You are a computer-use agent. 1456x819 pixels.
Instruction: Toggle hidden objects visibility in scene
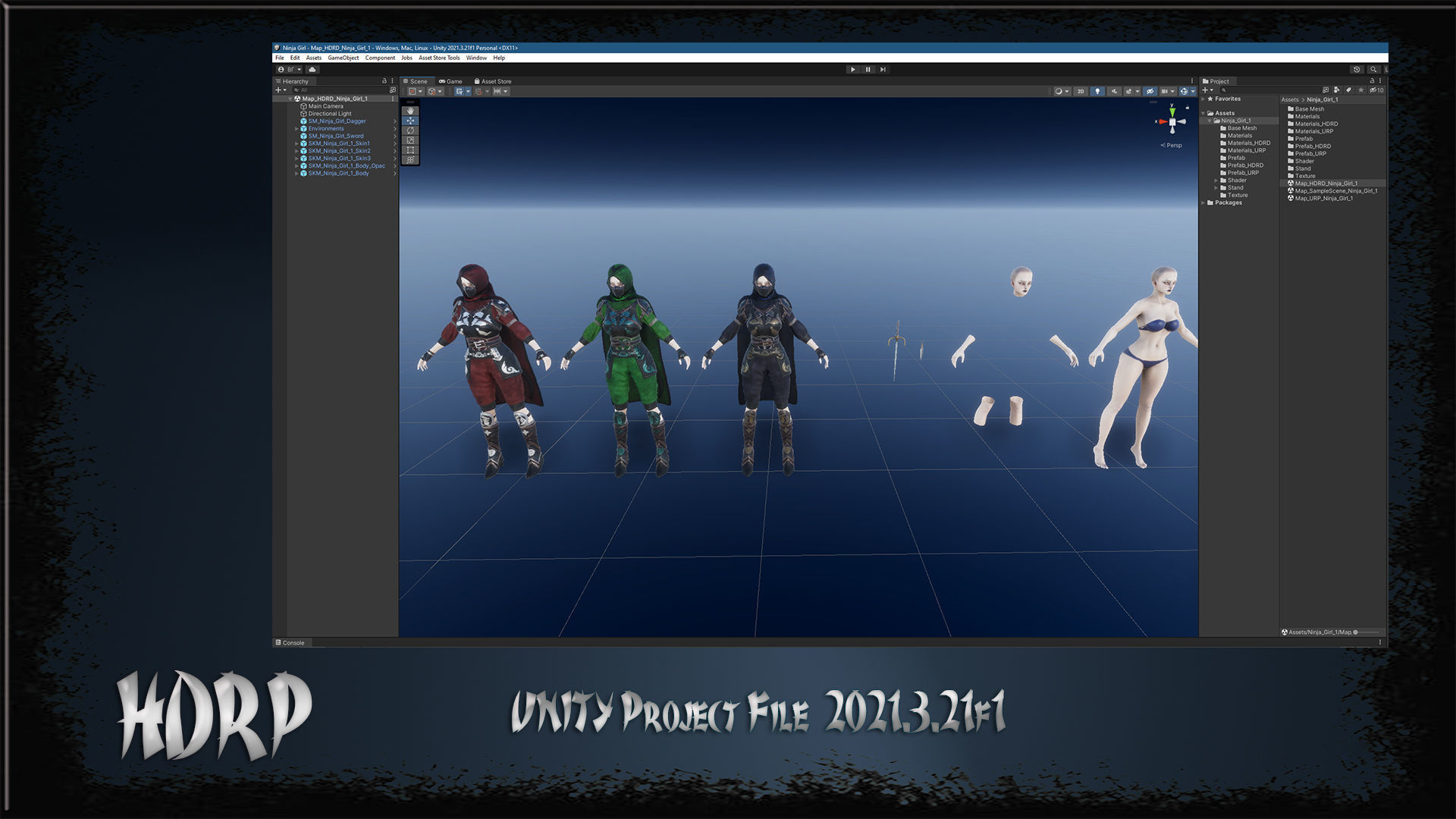point(1150,92)
